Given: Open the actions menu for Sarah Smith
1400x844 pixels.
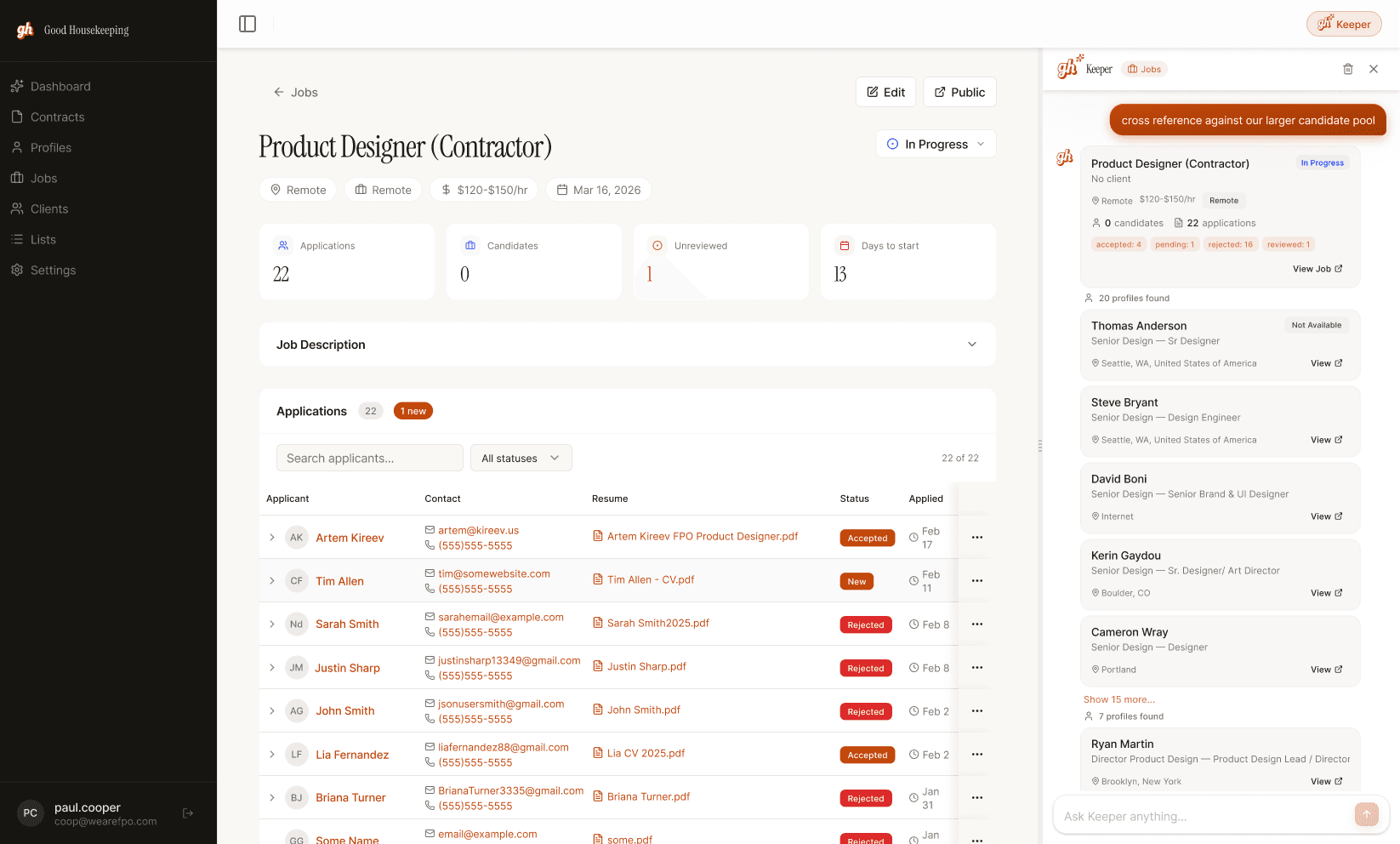Looking at the screenshot, I should pos(976,624).
